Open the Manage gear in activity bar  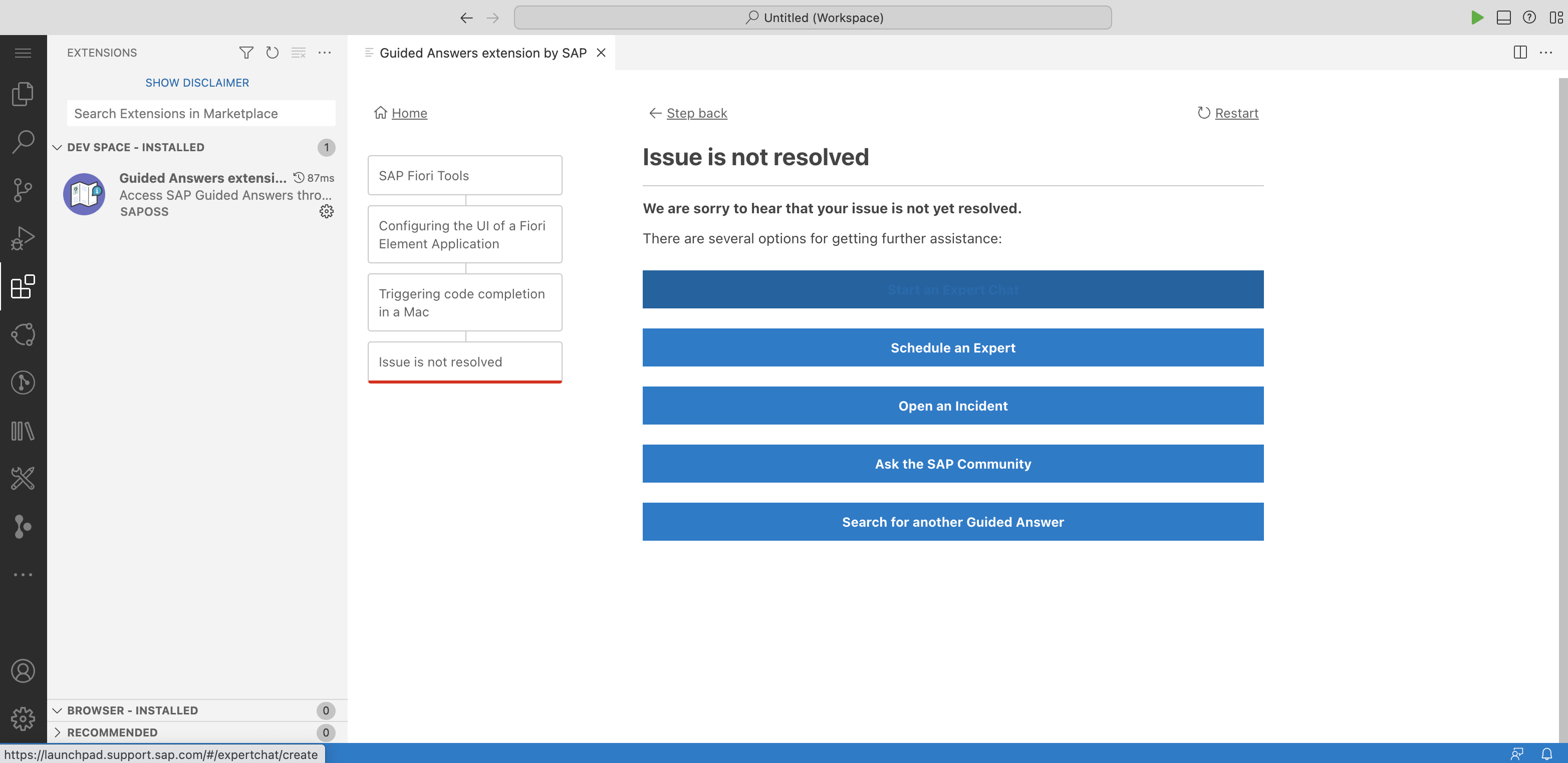coord(23,718)
